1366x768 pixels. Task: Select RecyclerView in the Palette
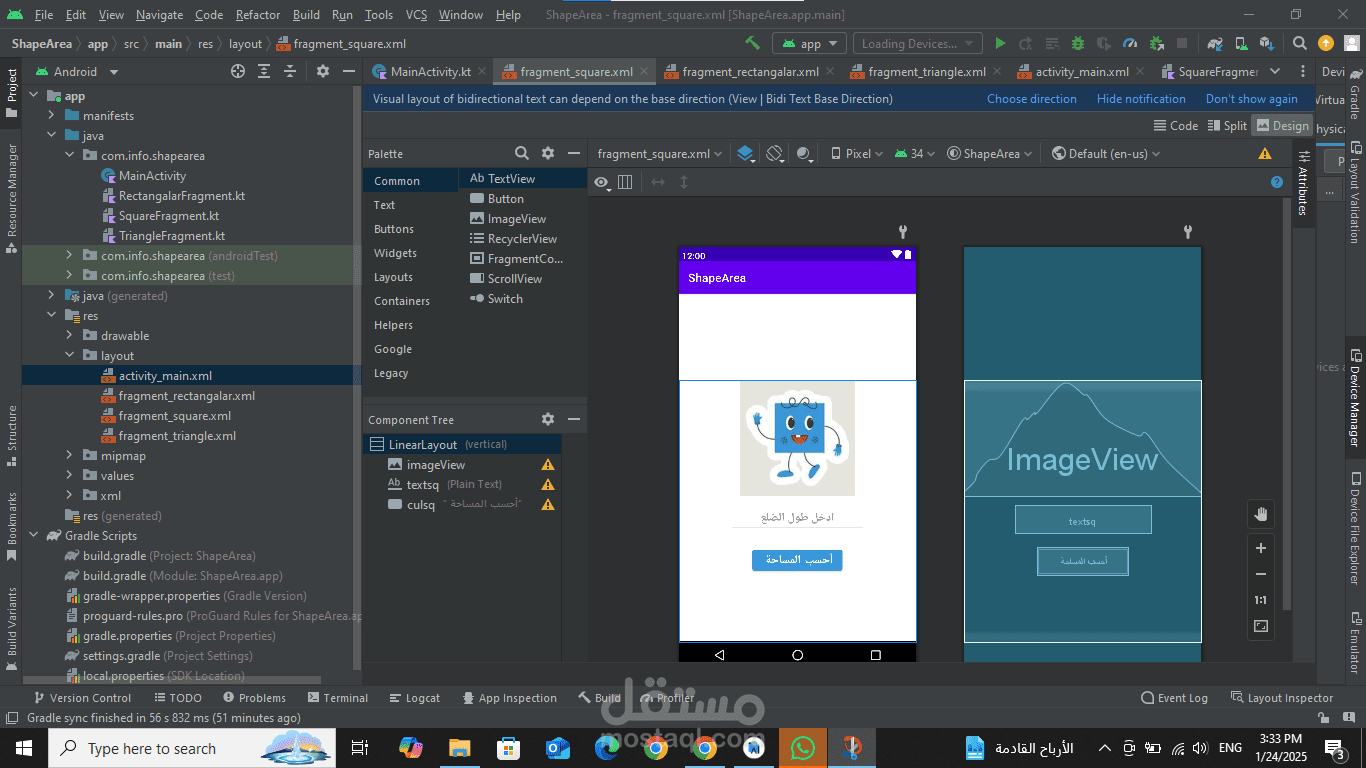[x=522, y=239]
